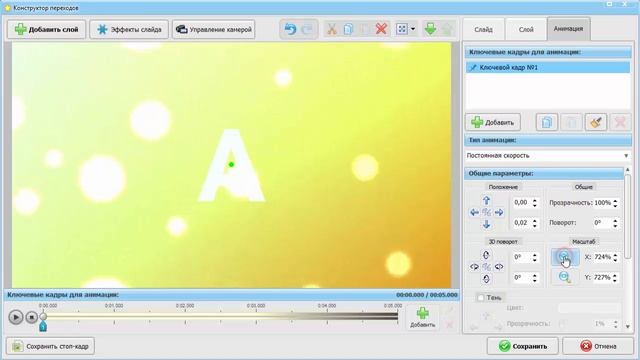This screenshot has width=640, height=360.
Task: Adjust scale Y 727% stepper
Action: (x=615, y=278)
